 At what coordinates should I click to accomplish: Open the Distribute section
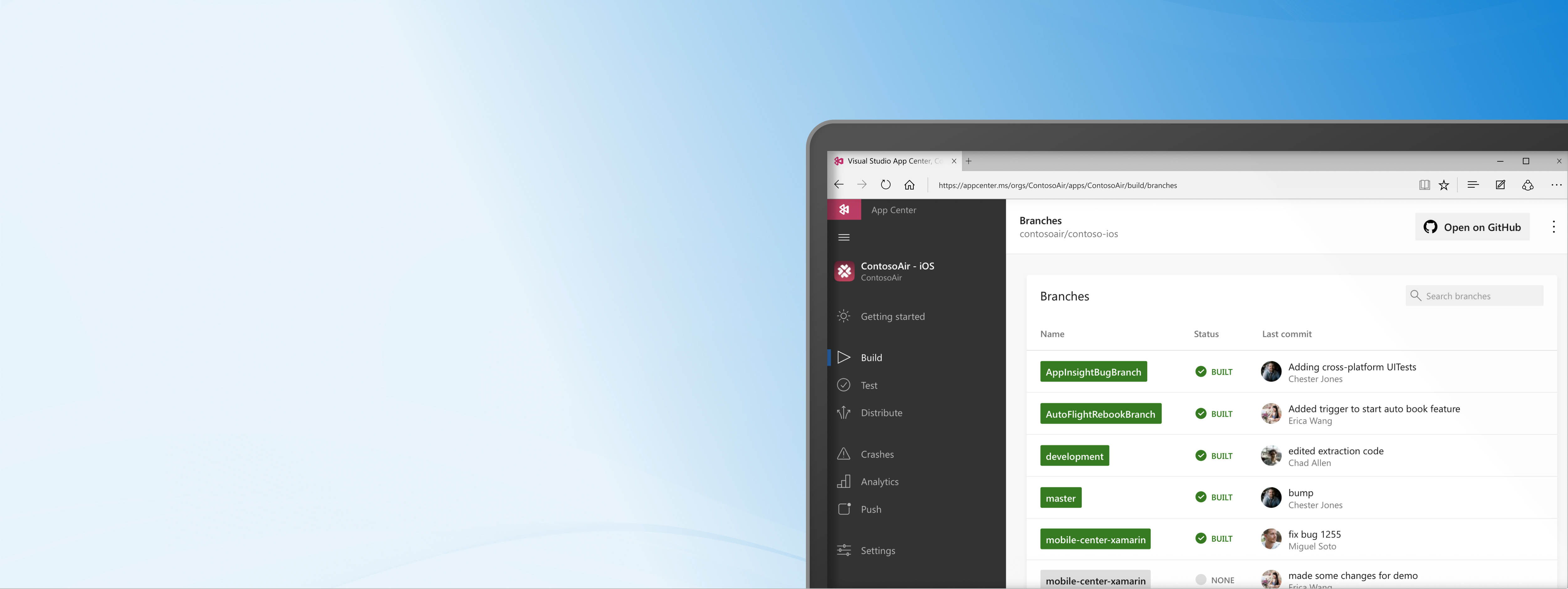pyautogui.click(x=881, y=413)
